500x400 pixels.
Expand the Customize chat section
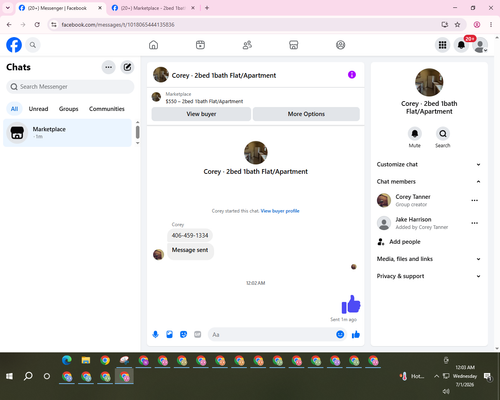(429, 164)
